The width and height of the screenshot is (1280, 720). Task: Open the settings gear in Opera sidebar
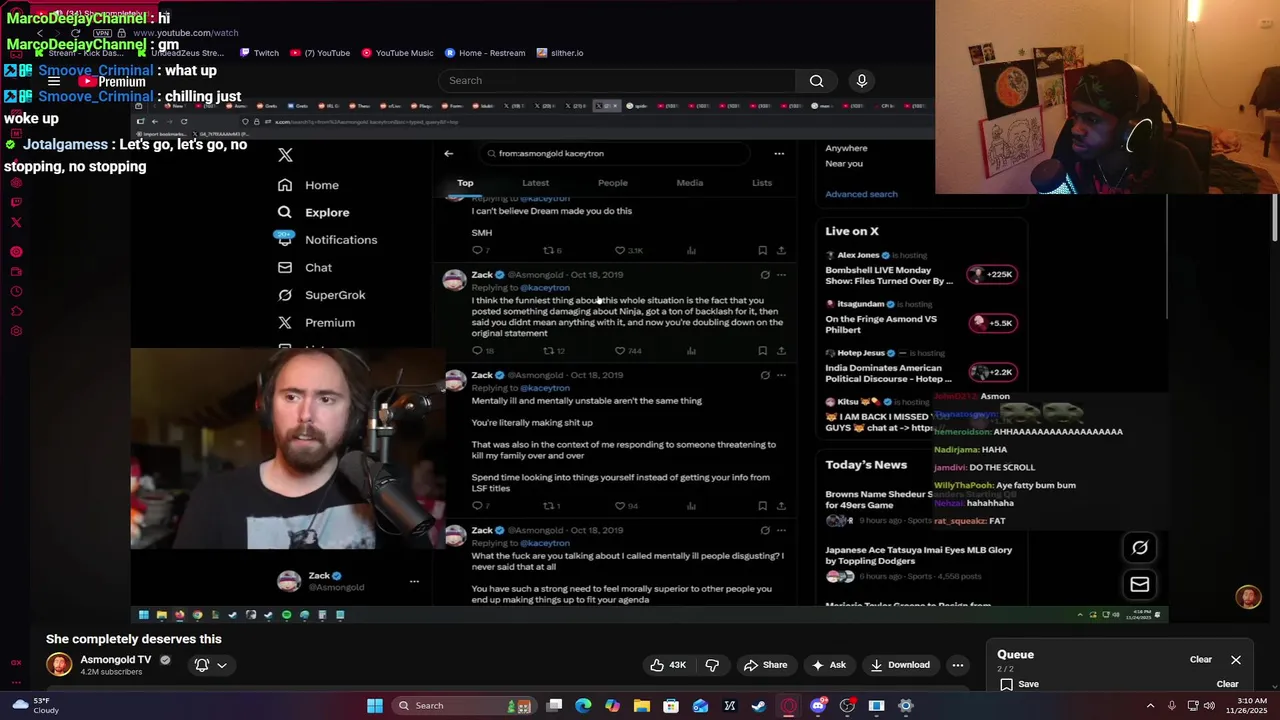coord(16,331)
